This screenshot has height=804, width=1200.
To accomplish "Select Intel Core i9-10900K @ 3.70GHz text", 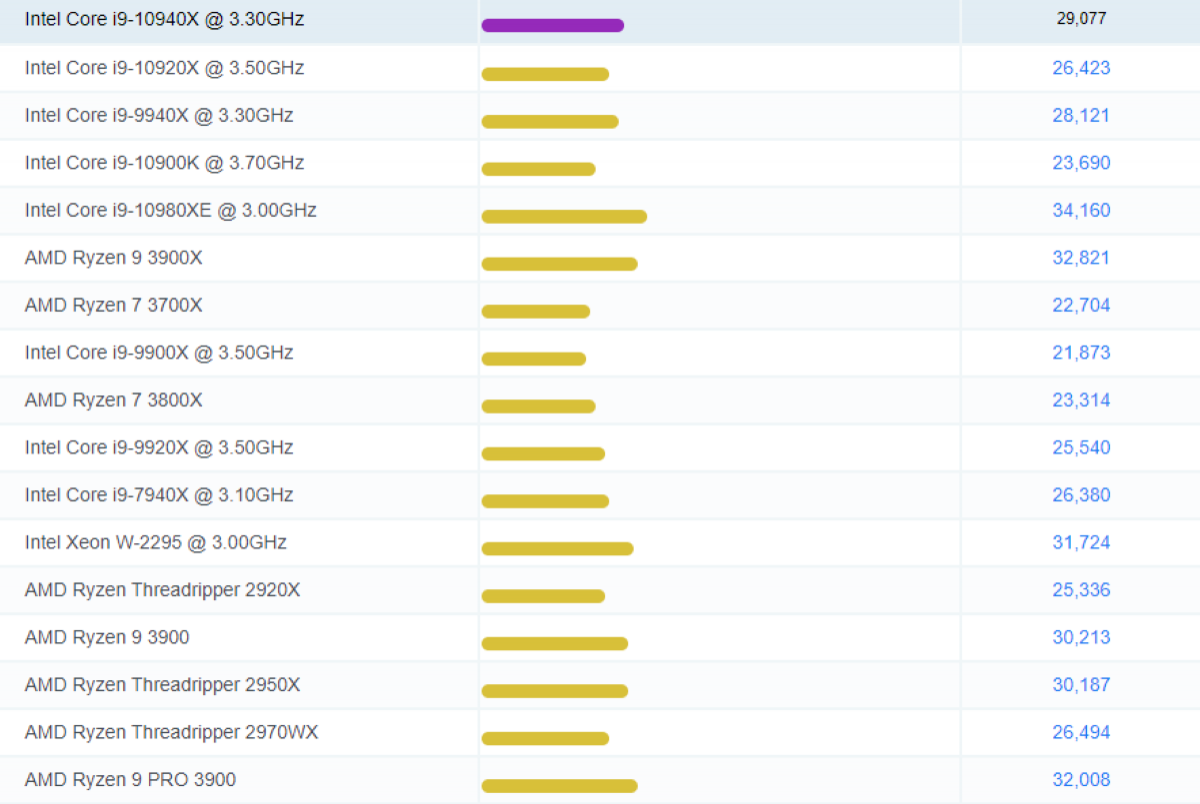I will tap(165, 163).
